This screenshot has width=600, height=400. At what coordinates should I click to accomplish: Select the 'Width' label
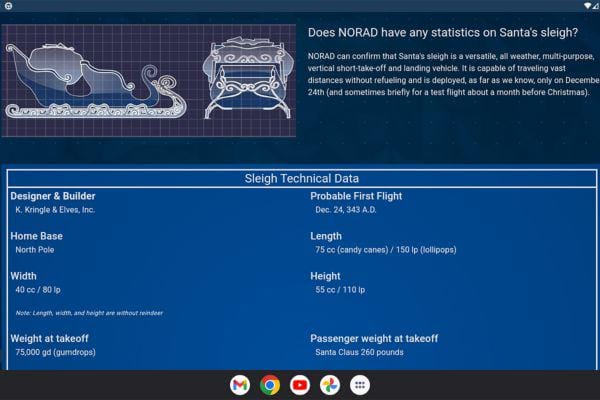pos(23,276)
